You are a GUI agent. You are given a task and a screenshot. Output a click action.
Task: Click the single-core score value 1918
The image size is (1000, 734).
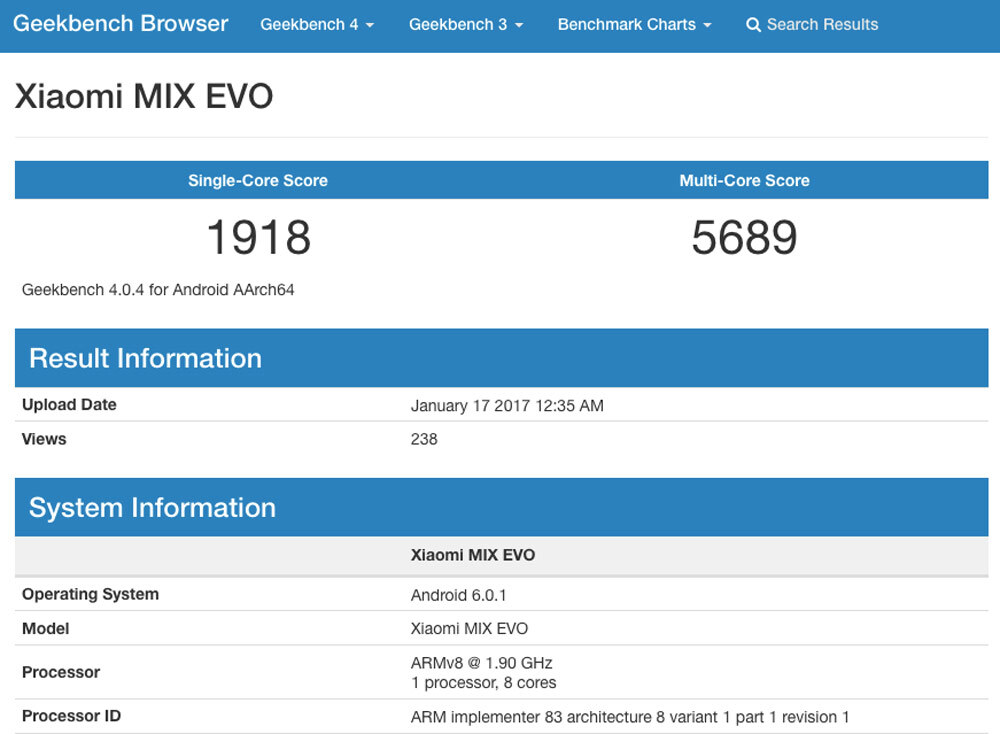[x=258, y=238]
